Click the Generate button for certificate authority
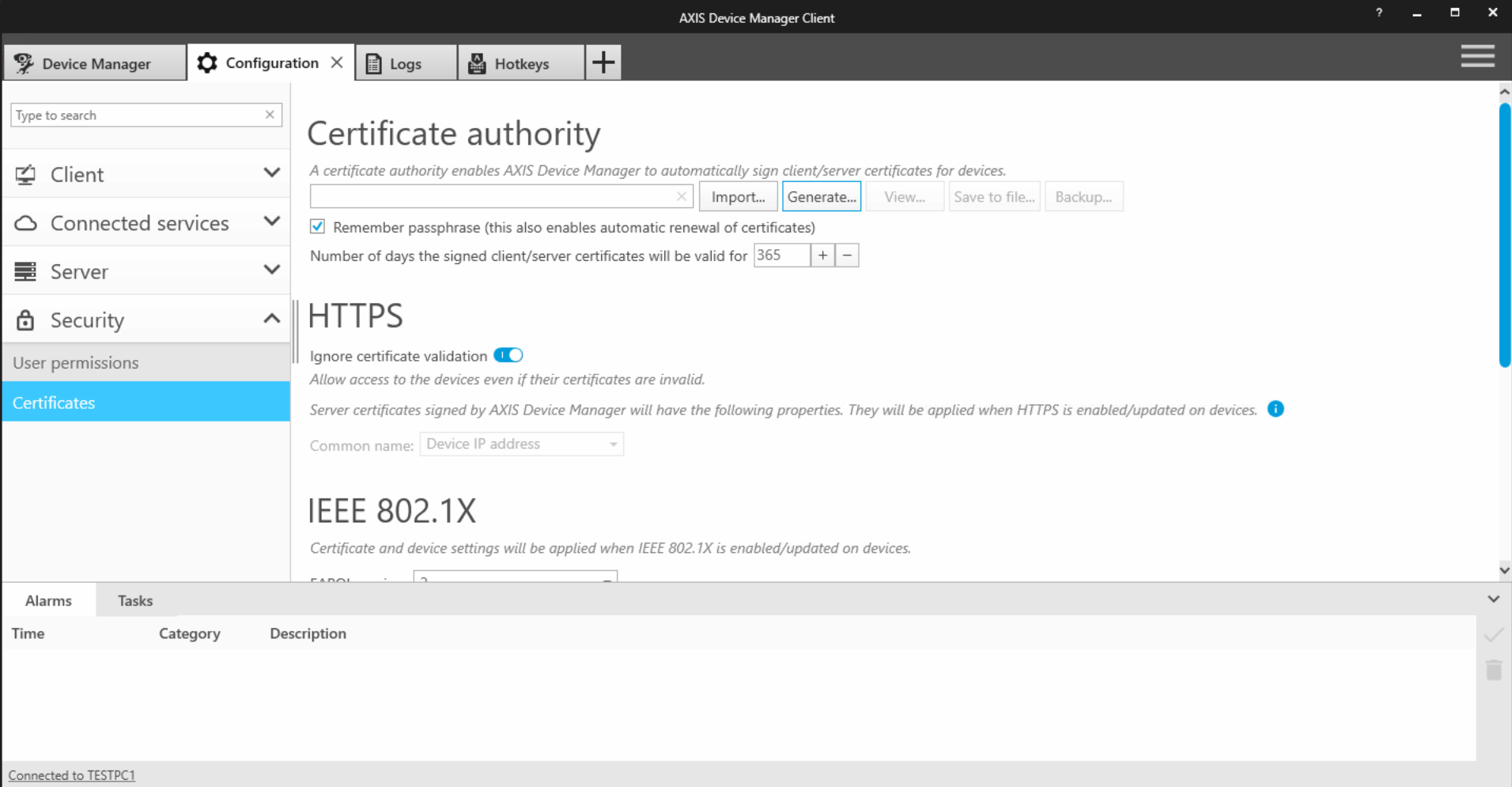Image resolution: width=1512 pixels, height=787 pixels. 821,196
